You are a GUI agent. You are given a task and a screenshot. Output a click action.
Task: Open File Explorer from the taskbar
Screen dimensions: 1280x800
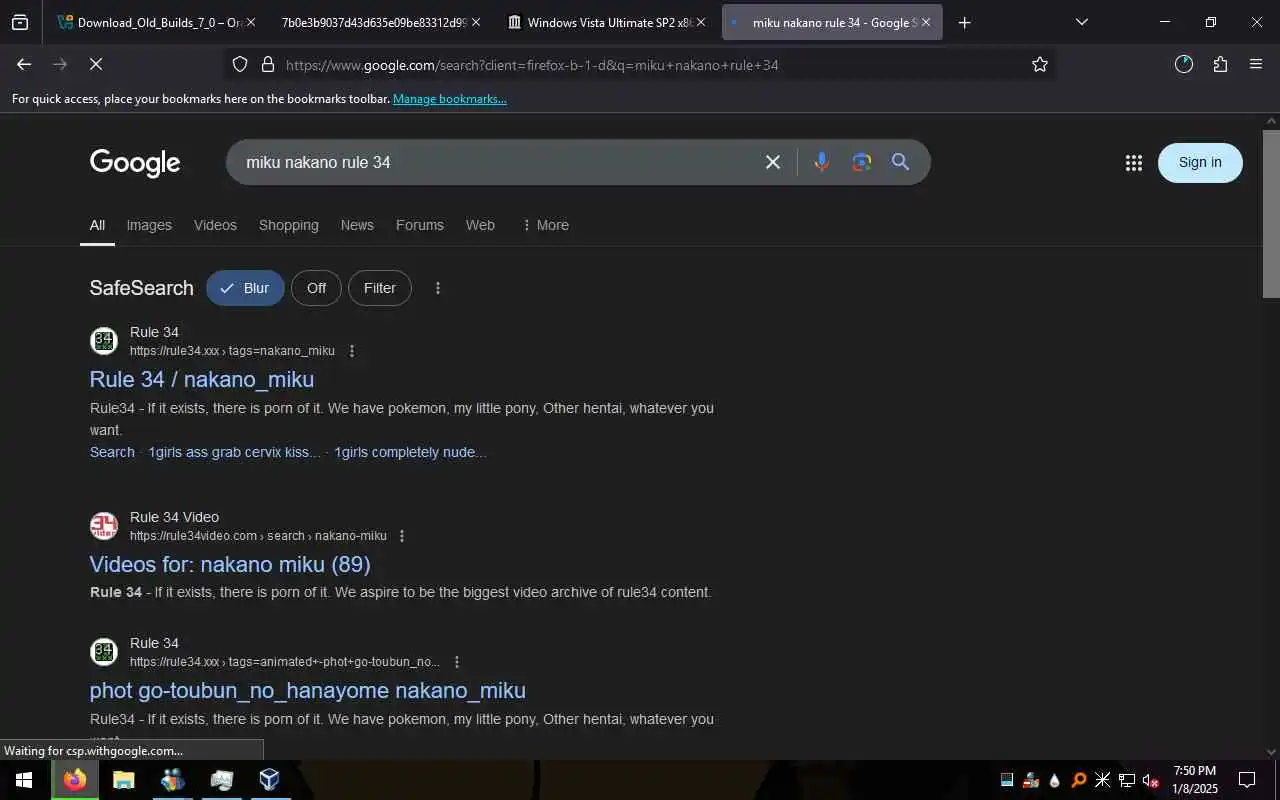coord(123,780)
